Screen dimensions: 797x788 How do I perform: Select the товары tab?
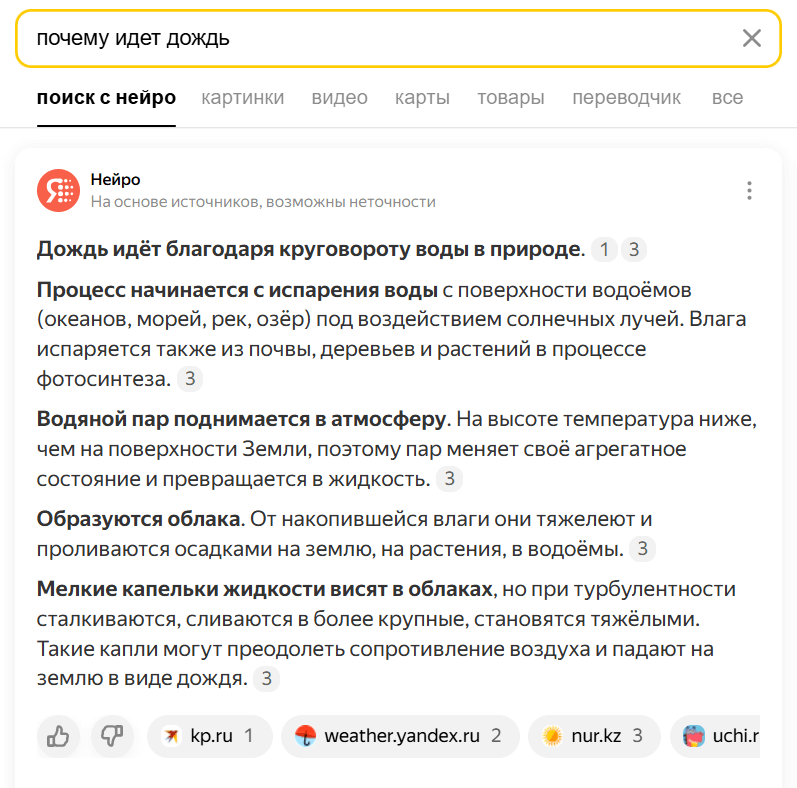click(x=511, y=97)
